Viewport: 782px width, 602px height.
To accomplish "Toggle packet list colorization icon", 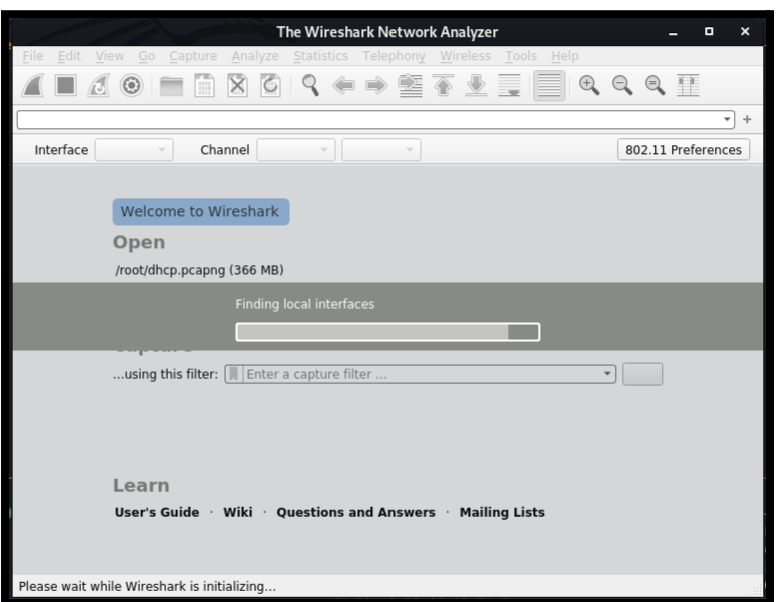I will tap(549, 85).
